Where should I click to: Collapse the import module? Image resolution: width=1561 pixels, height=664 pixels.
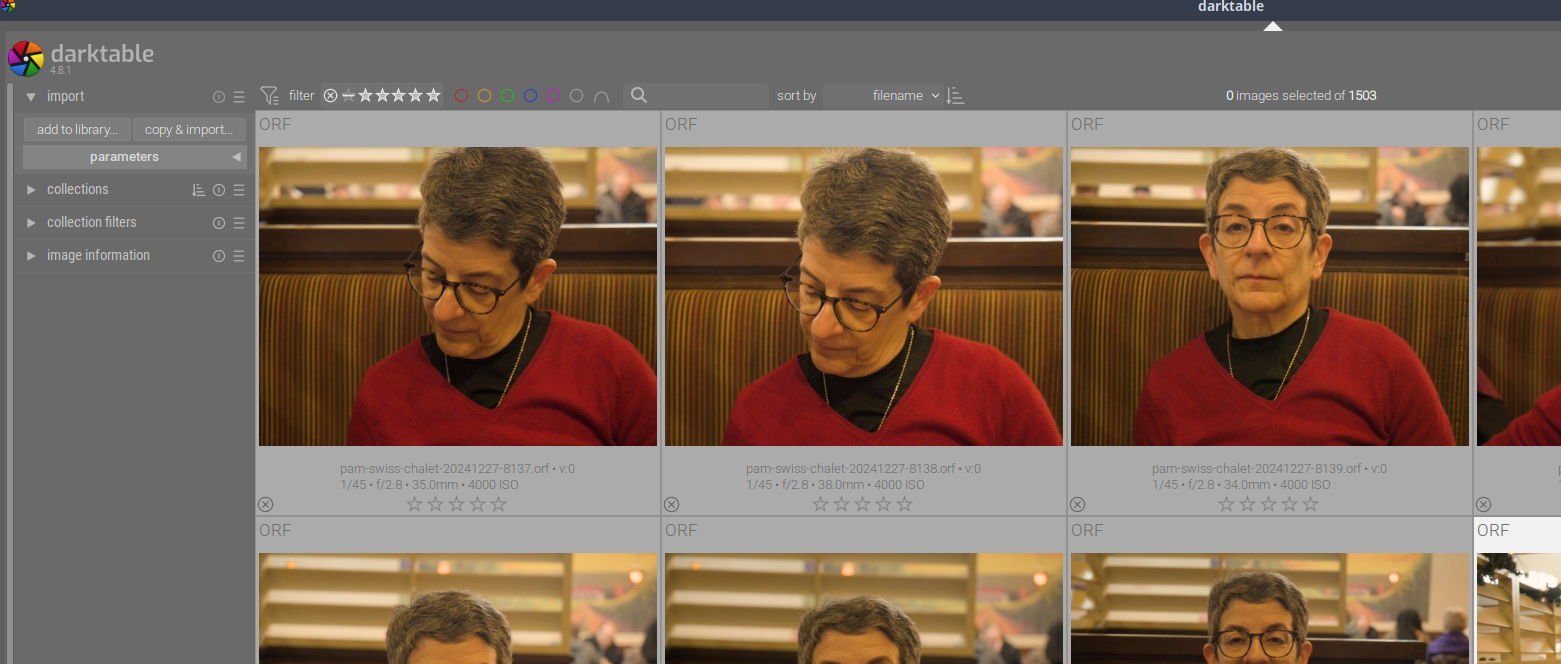tap(31, 96)
